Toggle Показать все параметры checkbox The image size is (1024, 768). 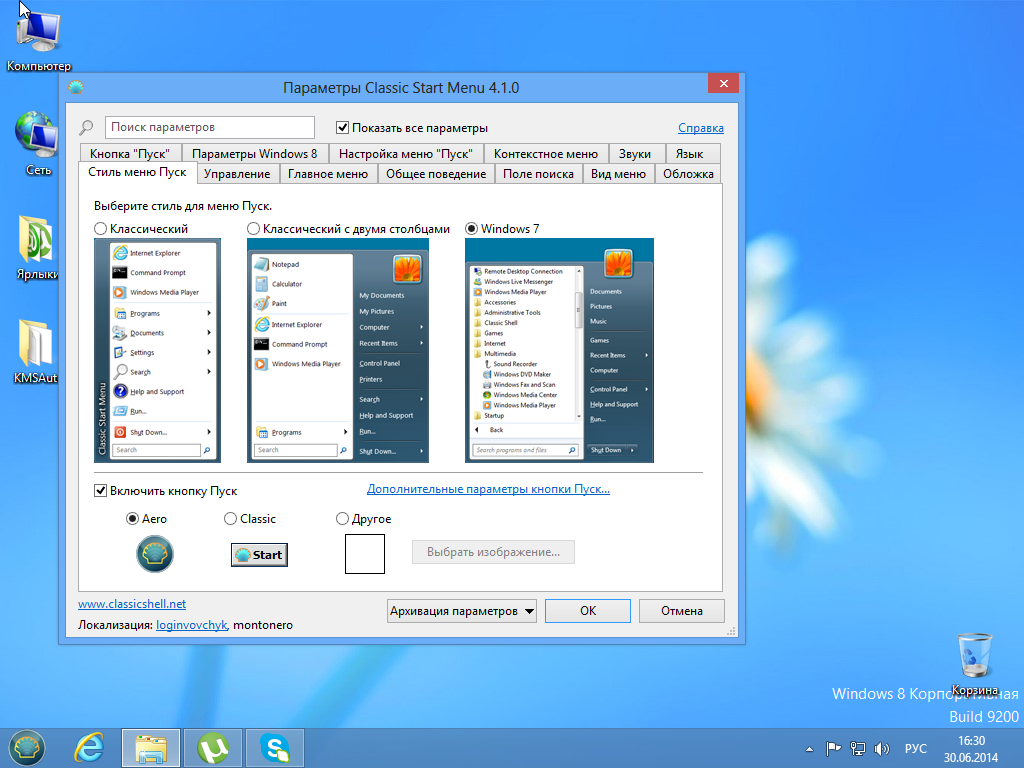[342, 127]
